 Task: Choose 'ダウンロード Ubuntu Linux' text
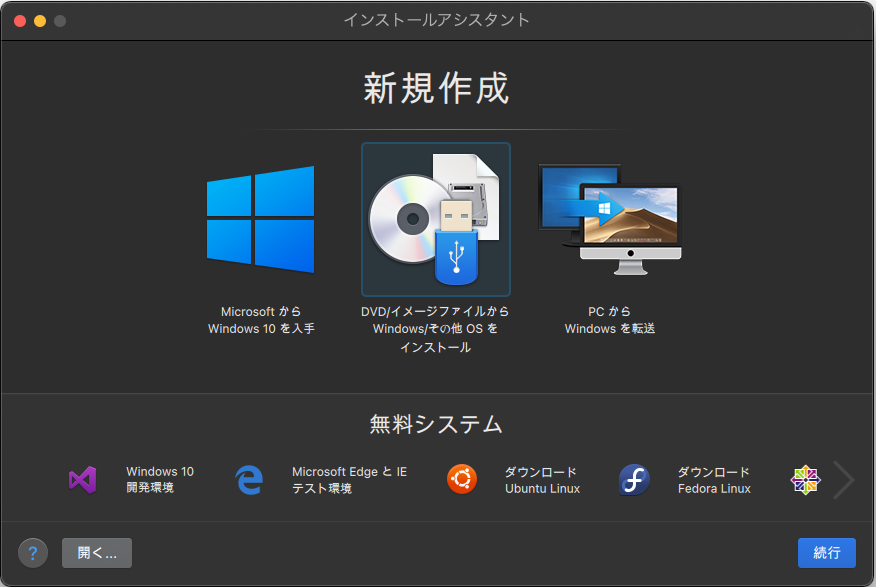coord(542,480)
